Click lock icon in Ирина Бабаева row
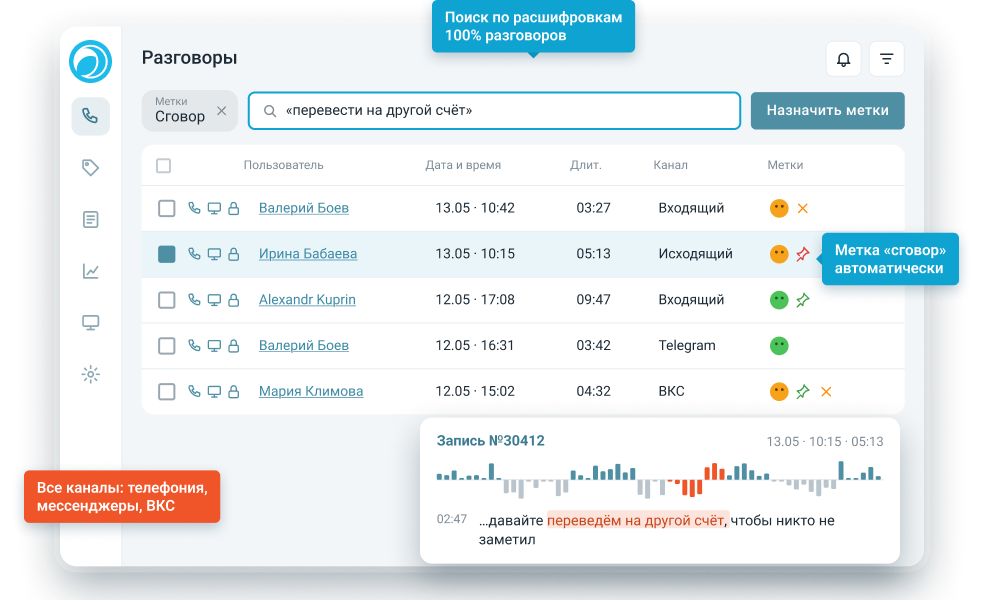The height and width of the screenshot is (600, 984). [x=233, y=254]
